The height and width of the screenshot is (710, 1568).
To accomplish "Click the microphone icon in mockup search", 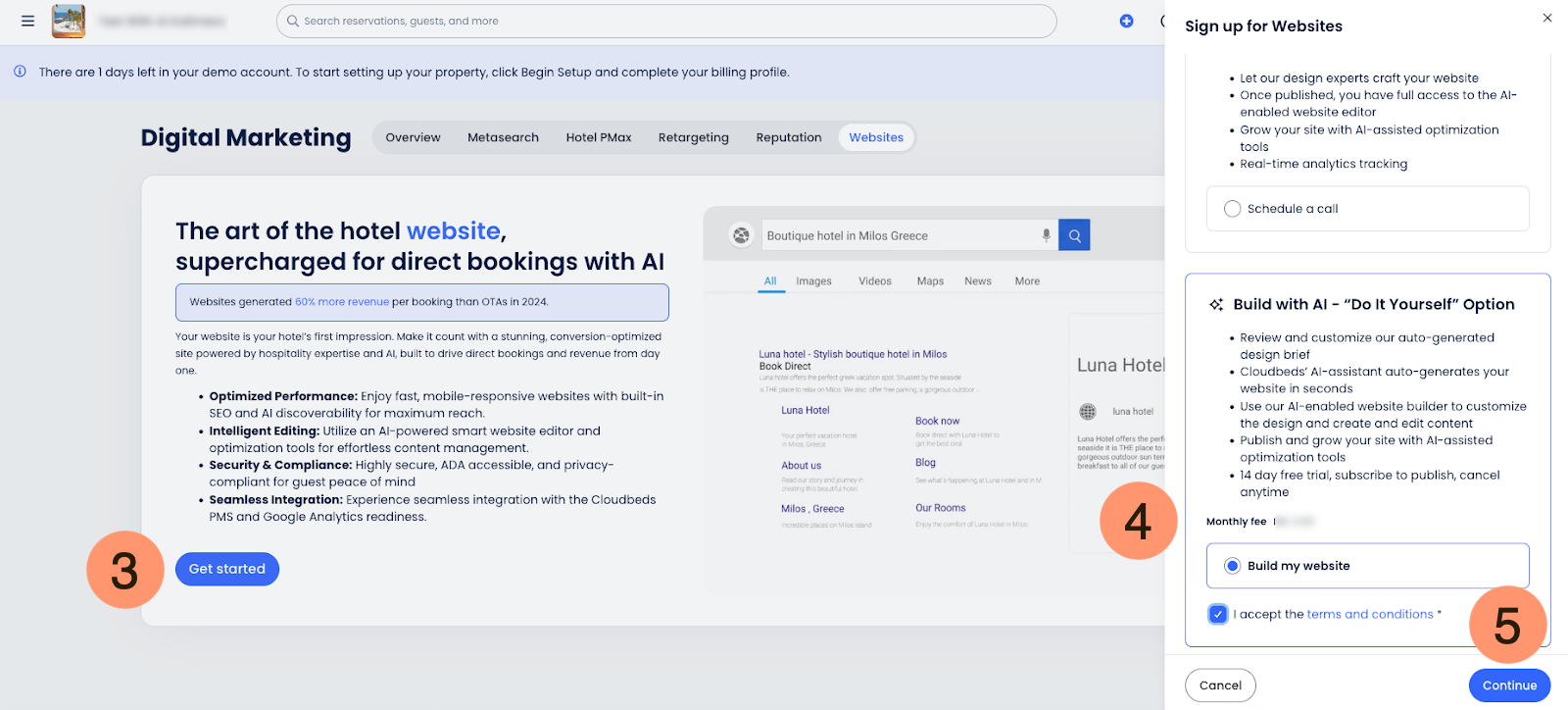I will [1046, 235].
